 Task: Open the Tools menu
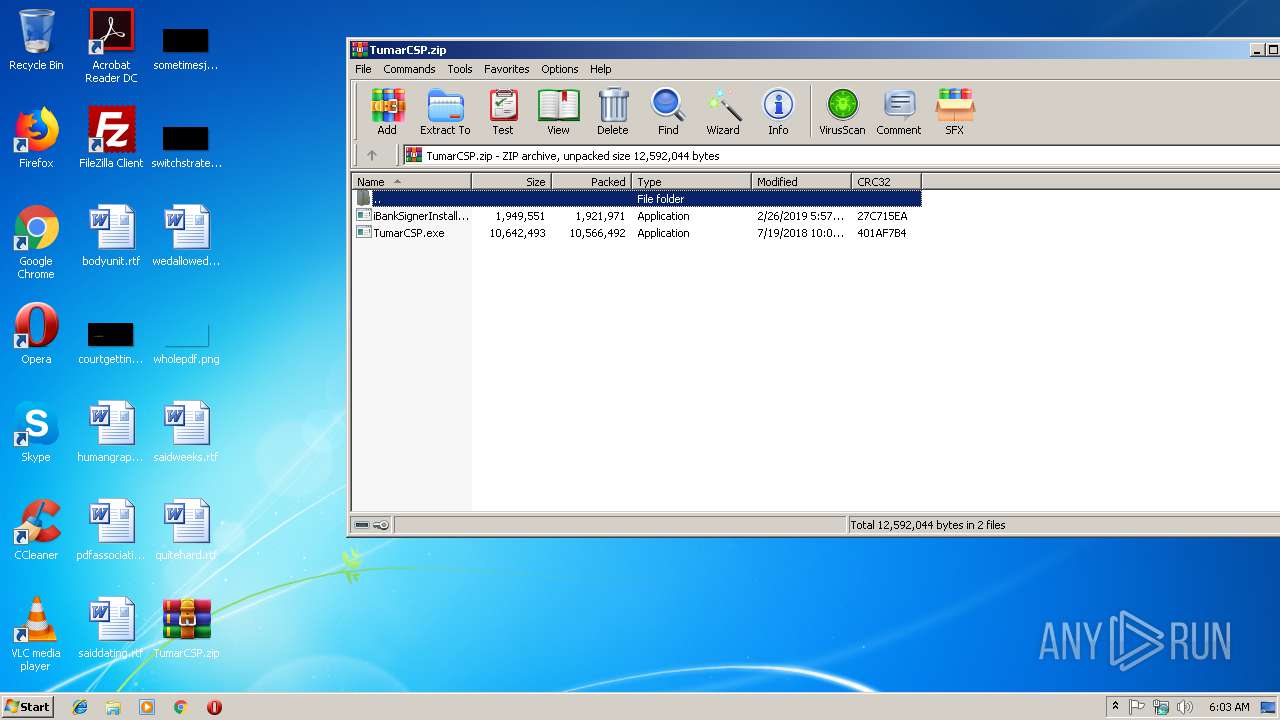460,69
